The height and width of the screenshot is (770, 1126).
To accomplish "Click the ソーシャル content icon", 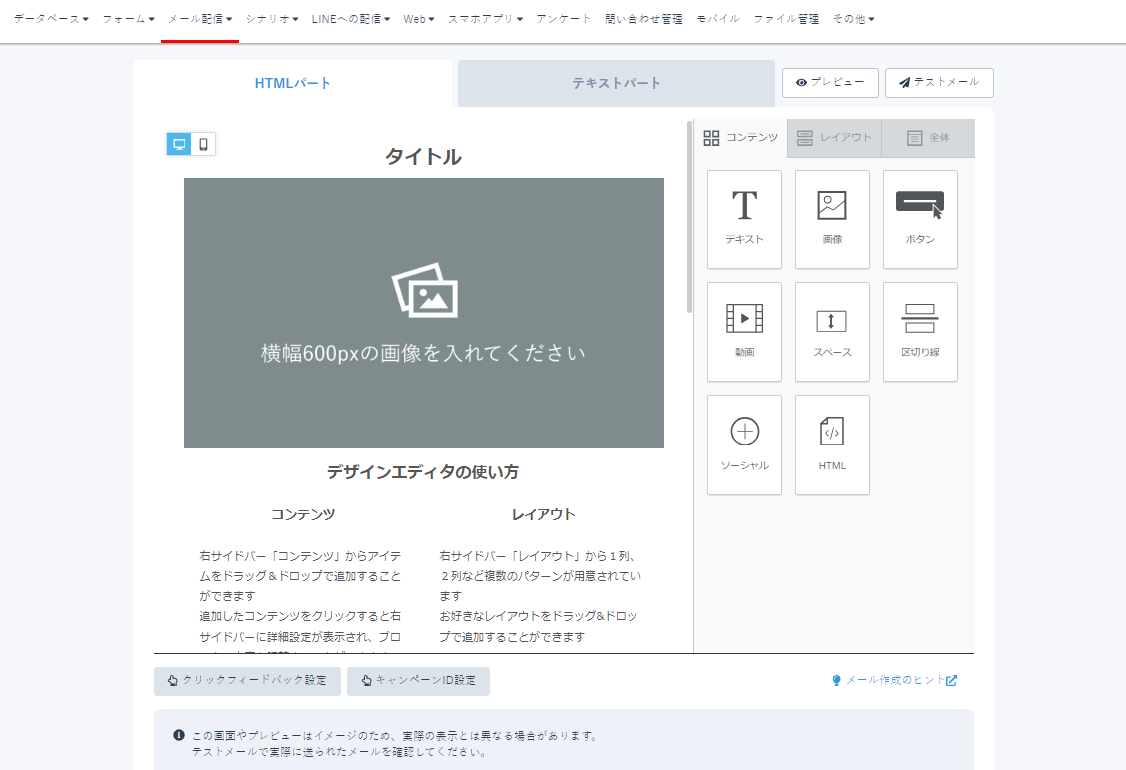I will point(744,444).
